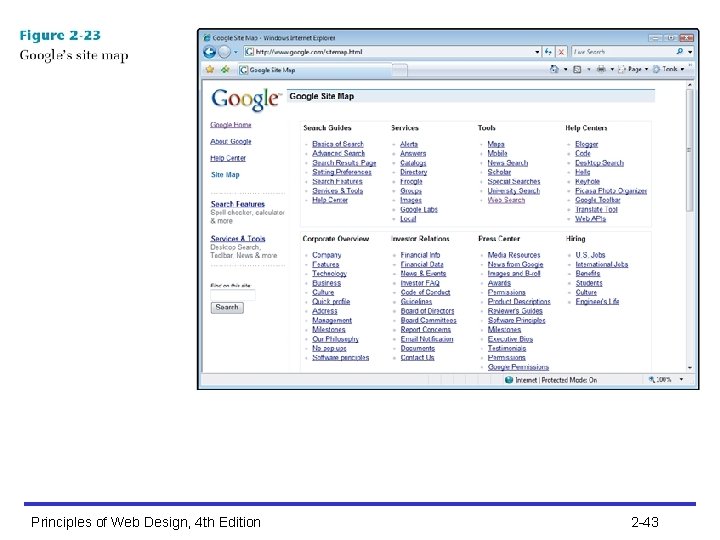
Task: Click the Home toolbar icon
Action: click(554, 69)
